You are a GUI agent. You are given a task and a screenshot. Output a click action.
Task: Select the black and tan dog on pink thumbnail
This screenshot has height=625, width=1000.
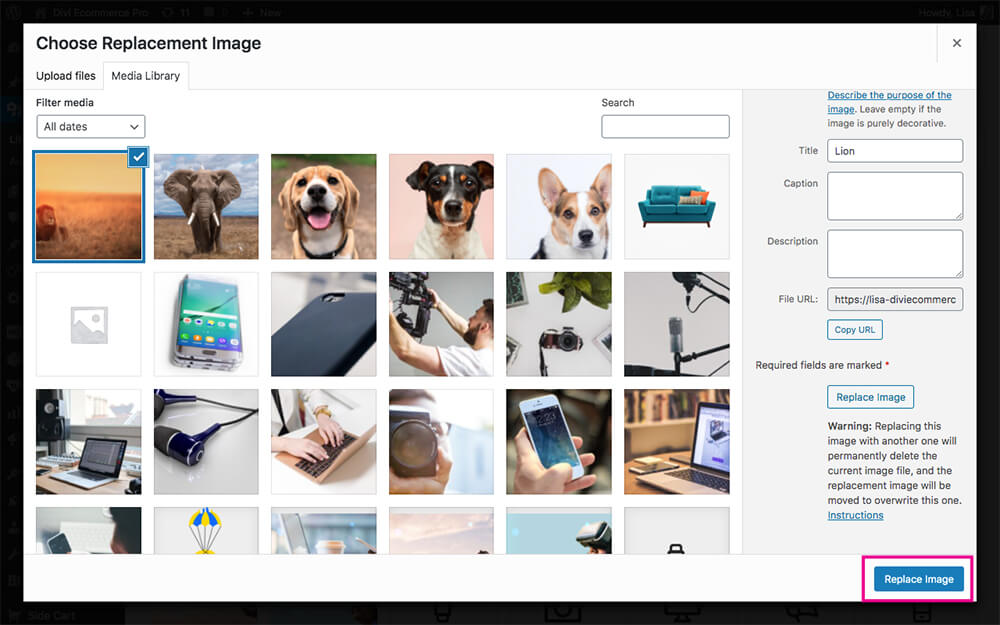[441, 207]
